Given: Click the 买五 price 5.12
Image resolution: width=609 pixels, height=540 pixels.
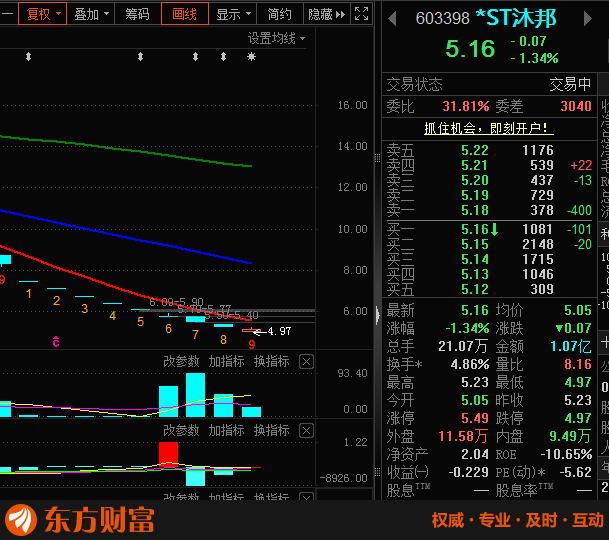Looking at the screenshot, I should click(x=475, y=289).
